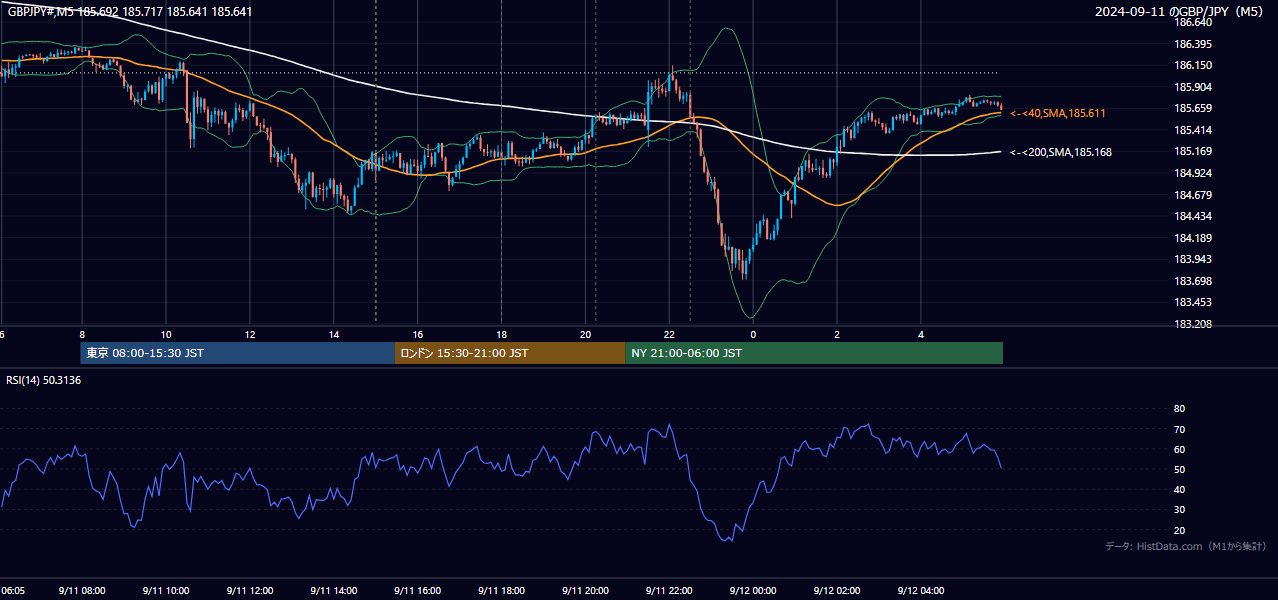Click the 9/12 00:00 time axis label
1278x600 pixels.
pyautogui.click(x=754, y=591)
